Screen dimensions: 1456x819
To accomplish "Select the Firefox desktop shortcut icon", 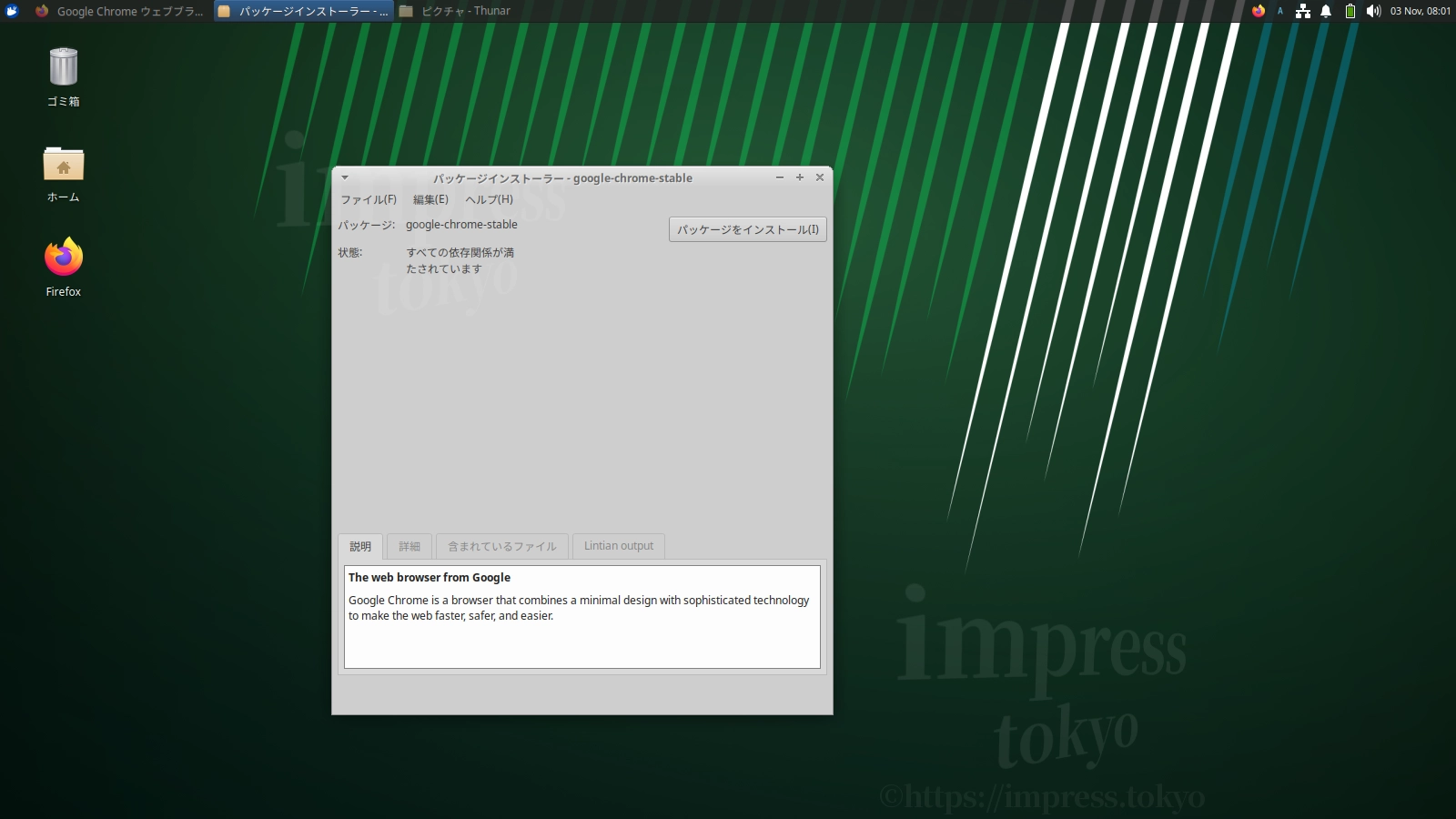I will (64, 258).
